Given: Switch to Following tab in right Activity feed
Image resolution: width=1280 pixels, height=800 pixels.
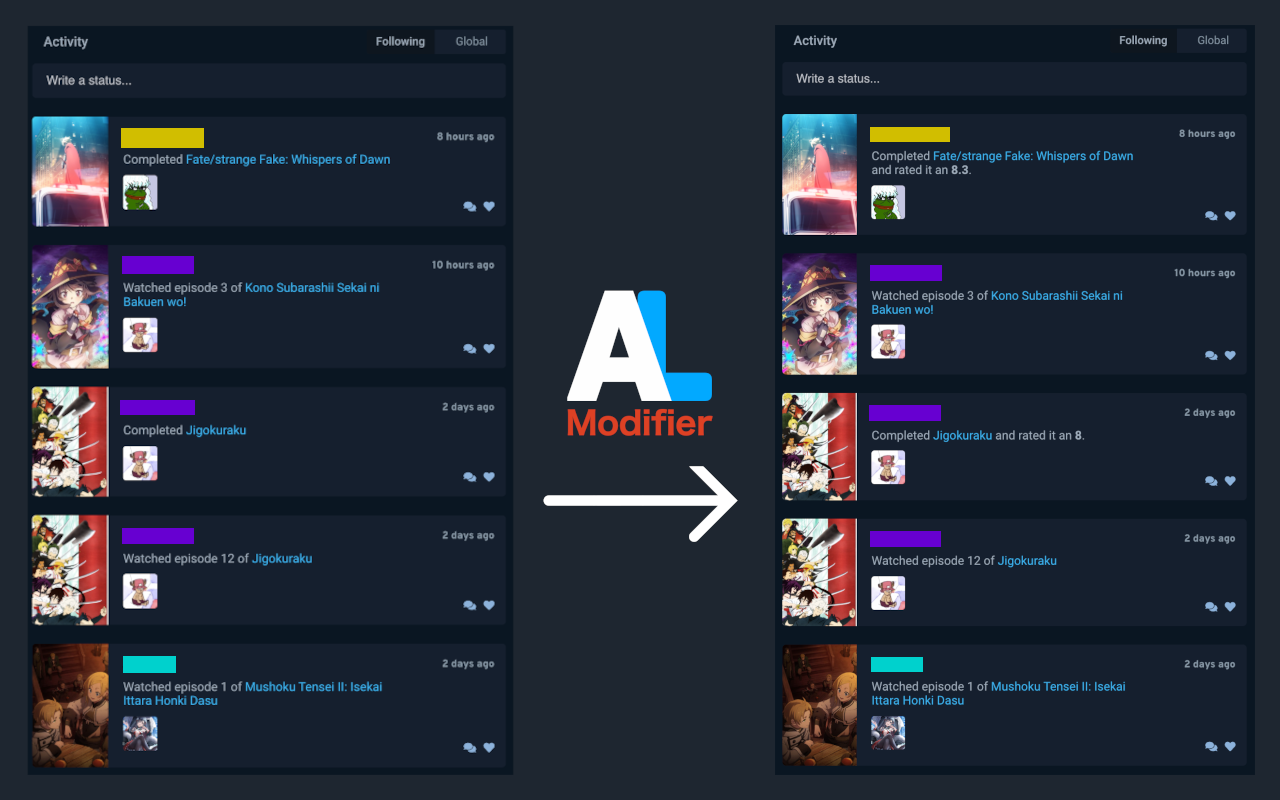Looking at the screenshot, I should (1143, 41).
